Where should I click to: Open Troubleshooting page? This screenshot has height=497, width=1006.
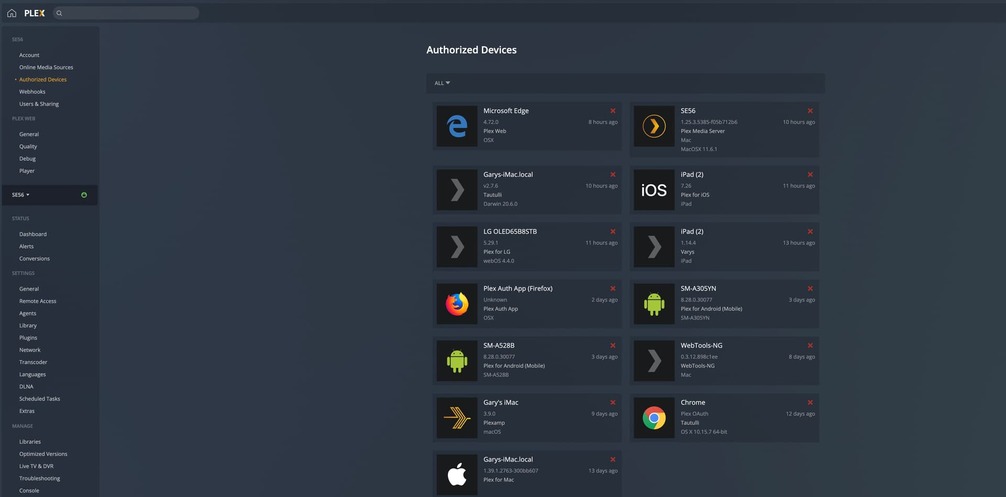pos(40,478)
